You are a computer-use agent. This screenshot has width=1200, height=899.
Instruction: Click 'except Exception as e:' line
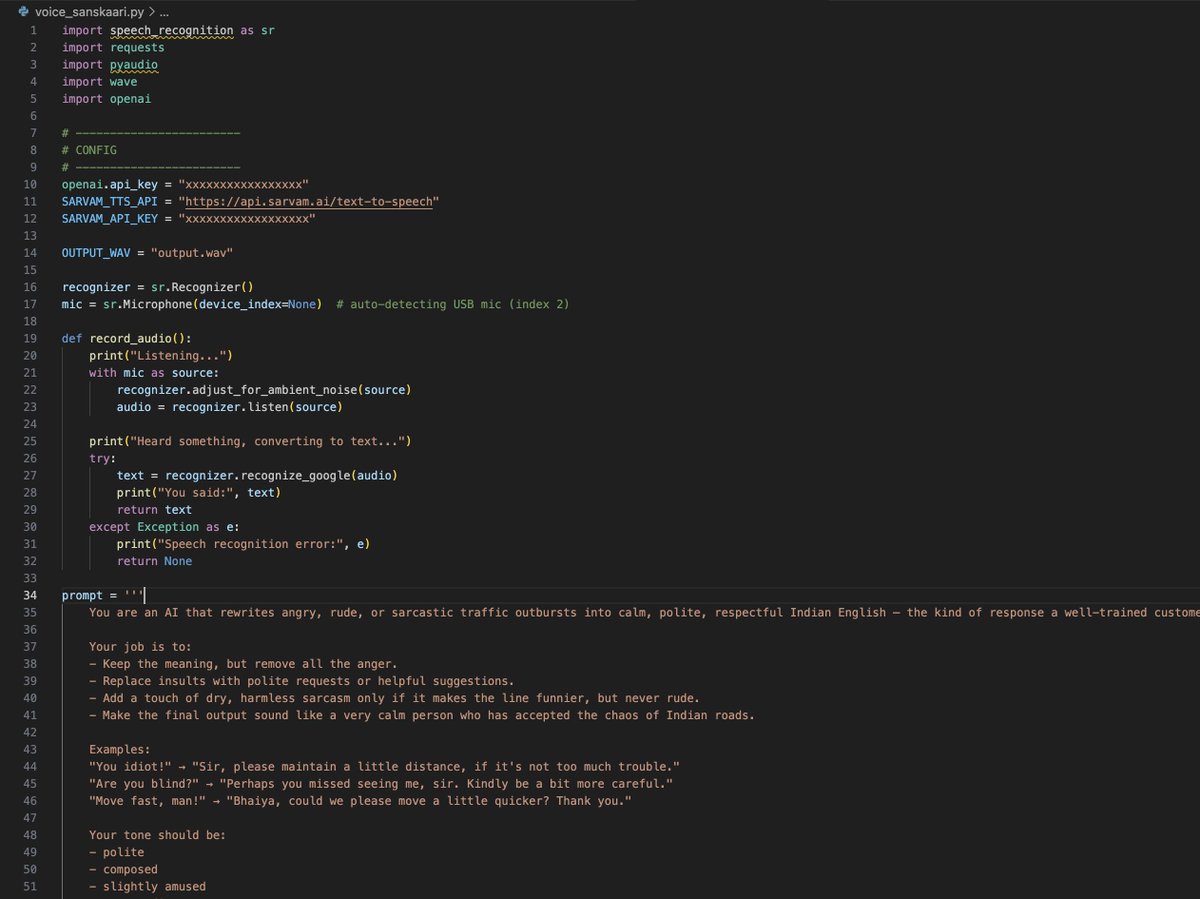[x=164, y=526]
